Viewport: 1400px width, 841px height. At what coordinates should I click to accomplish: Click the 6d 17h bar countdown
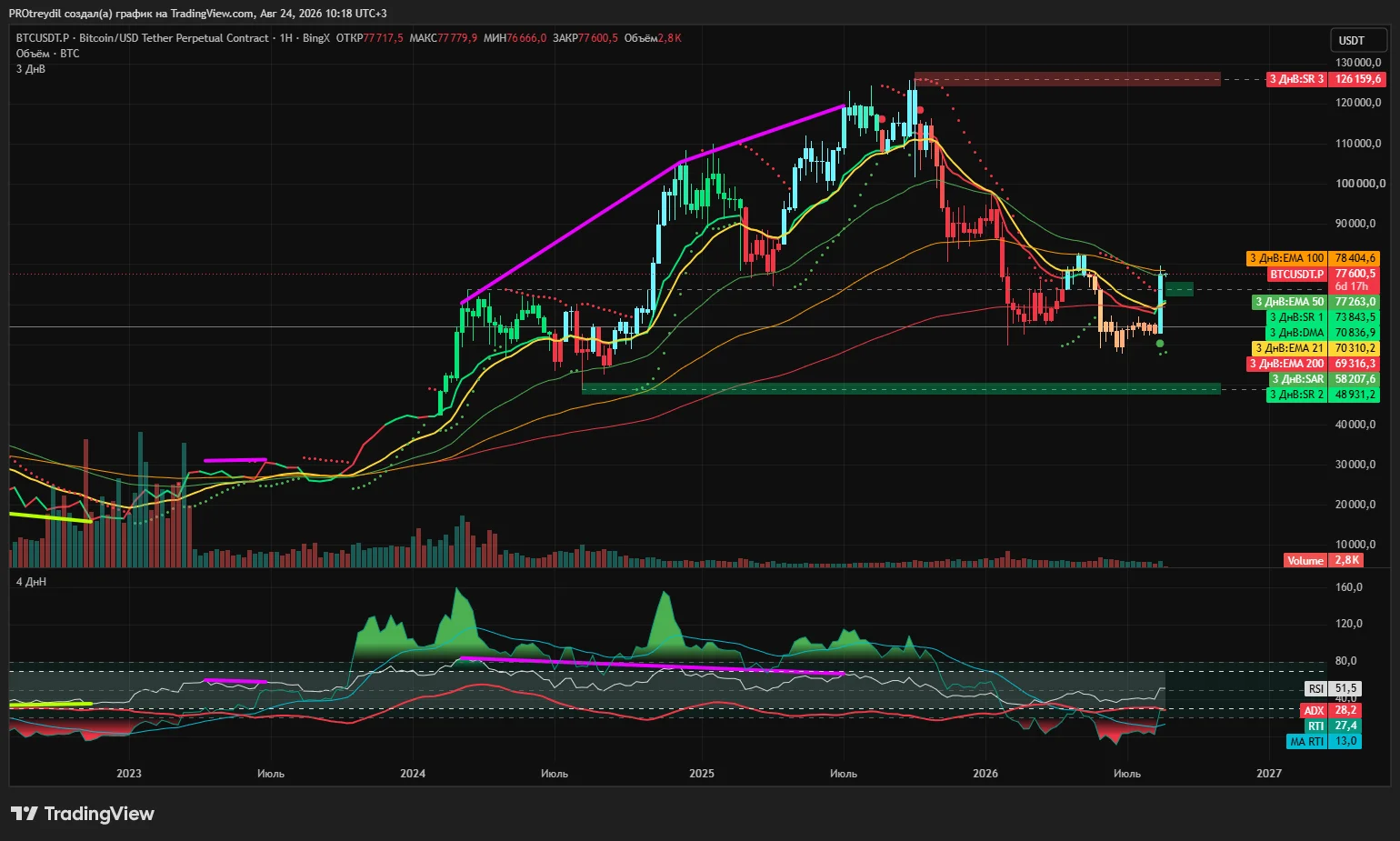(1352, 286)
